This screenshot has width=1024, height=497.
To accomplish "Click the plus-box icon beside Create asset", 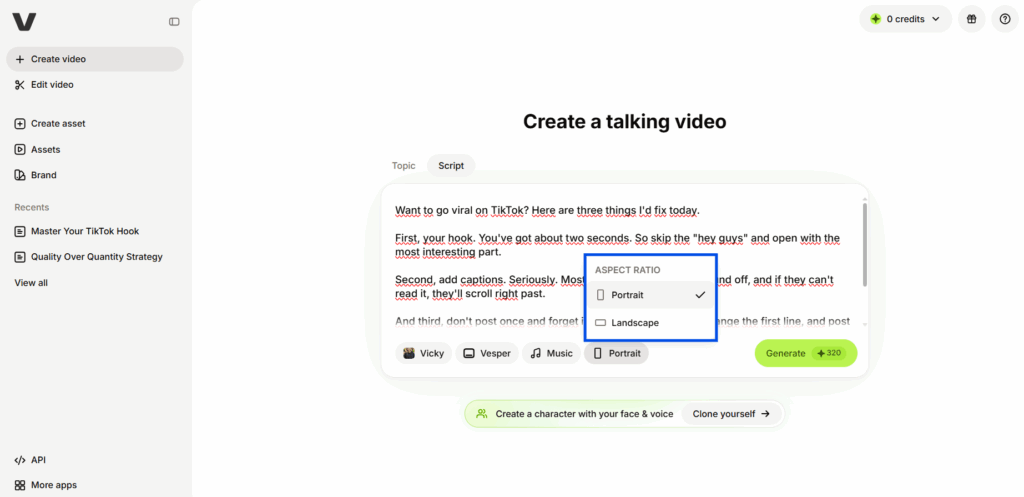I will [x=20, y=123].
